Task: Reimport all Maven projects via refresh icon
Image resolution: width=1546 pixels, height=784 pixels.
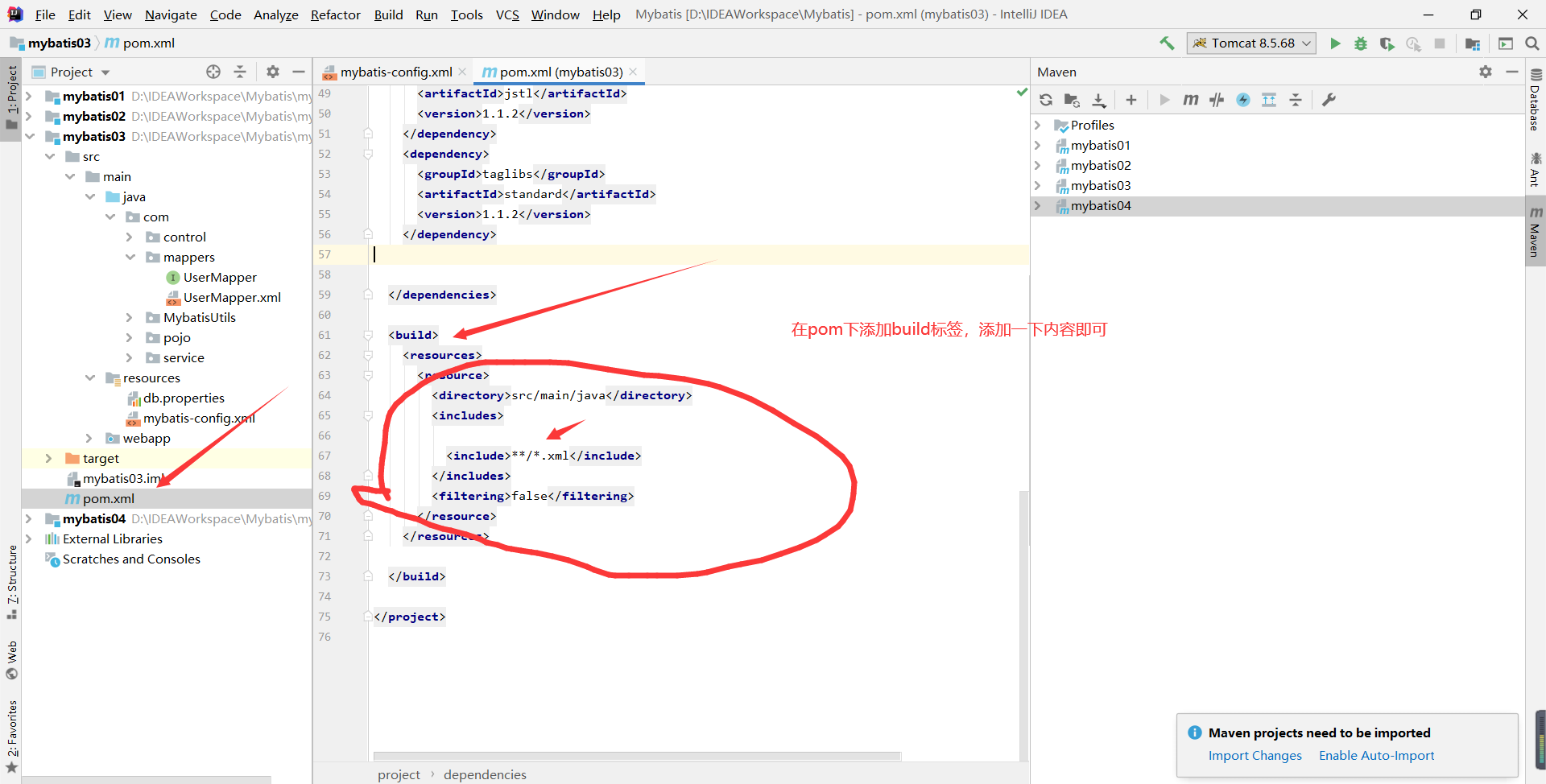Action: (1045, 100)
